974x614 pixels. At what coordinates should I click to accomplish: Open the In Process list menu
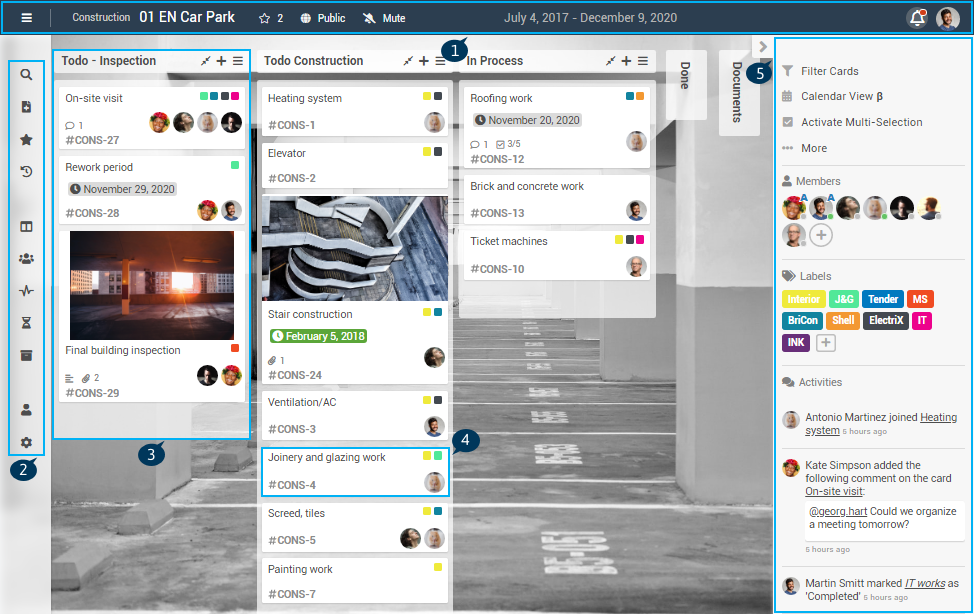(x=643, y=61)
